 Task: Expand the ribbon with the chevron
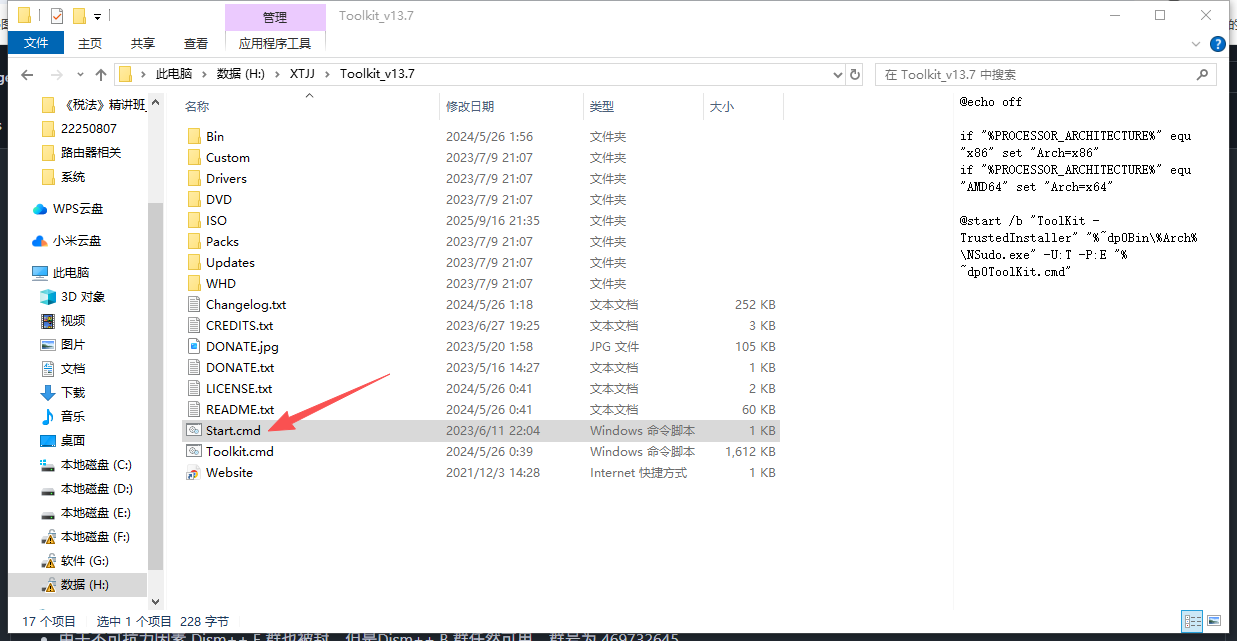pos(1196,44)
